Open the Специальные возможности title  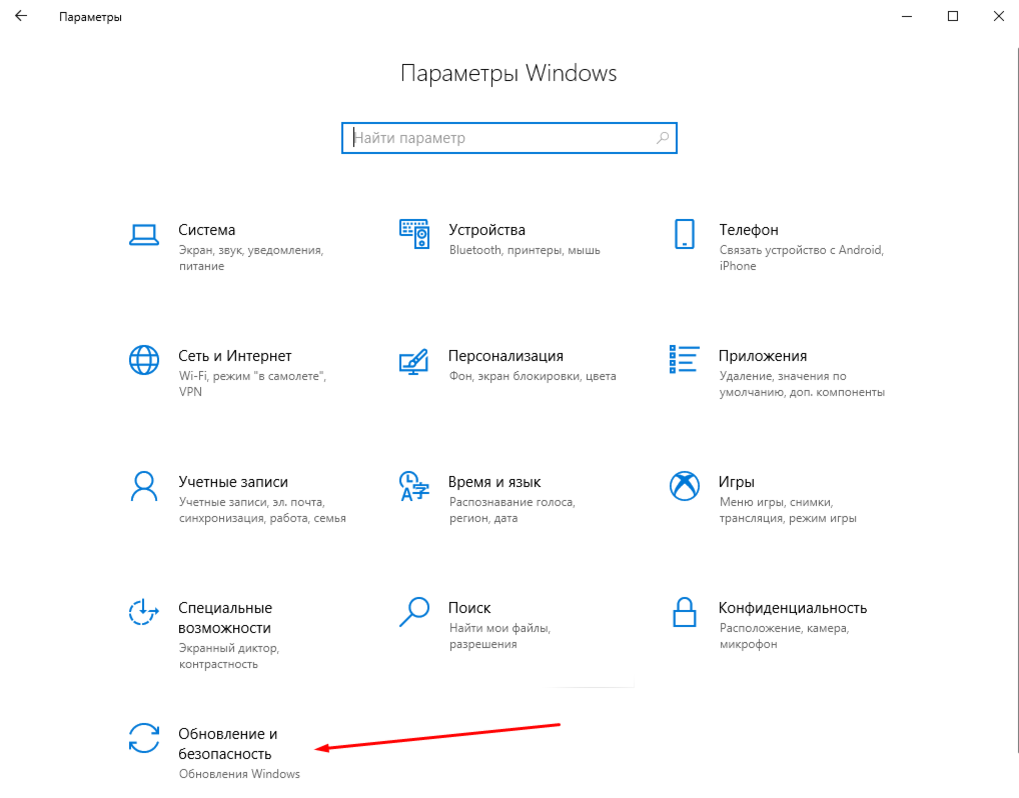225,618
